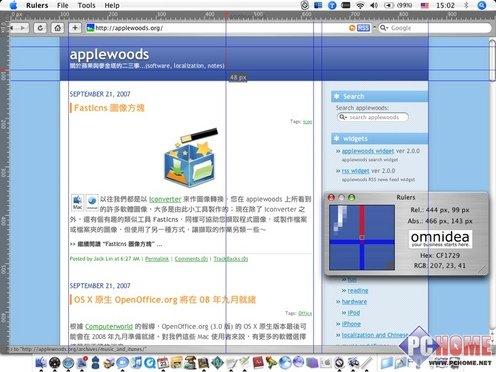Viewport: 496px width, 372px height.
Task: Open the localization and Chinese category link
Action: click(x=375, y=335)
